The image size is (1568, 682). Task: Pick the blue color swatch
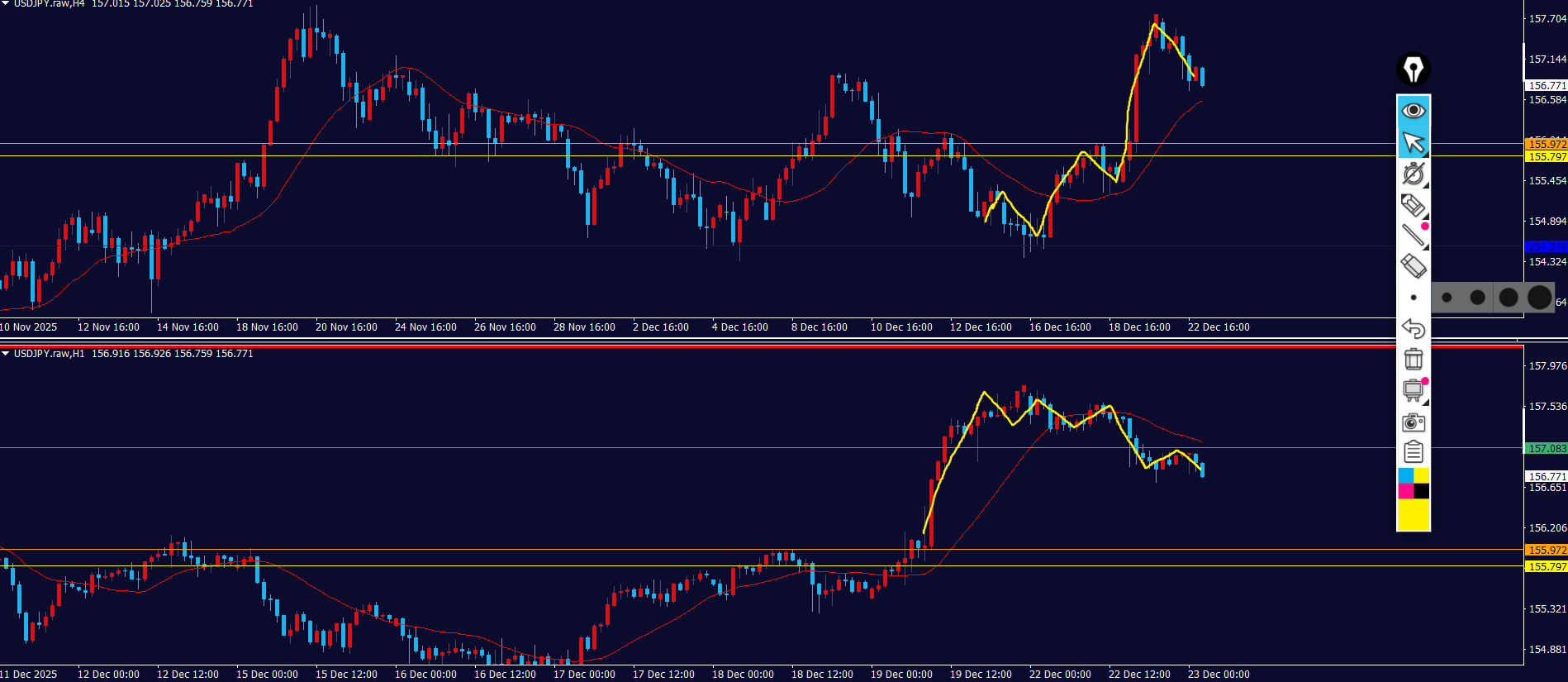(x=1405, y=475)
